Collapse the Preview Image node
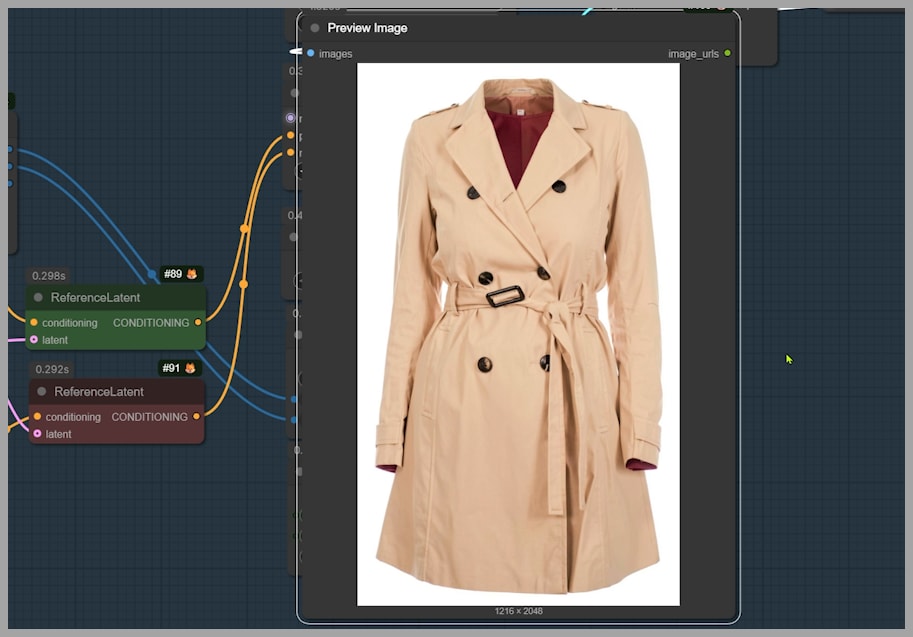The width and height of the screenshot is (913, 637). point(315,28)
